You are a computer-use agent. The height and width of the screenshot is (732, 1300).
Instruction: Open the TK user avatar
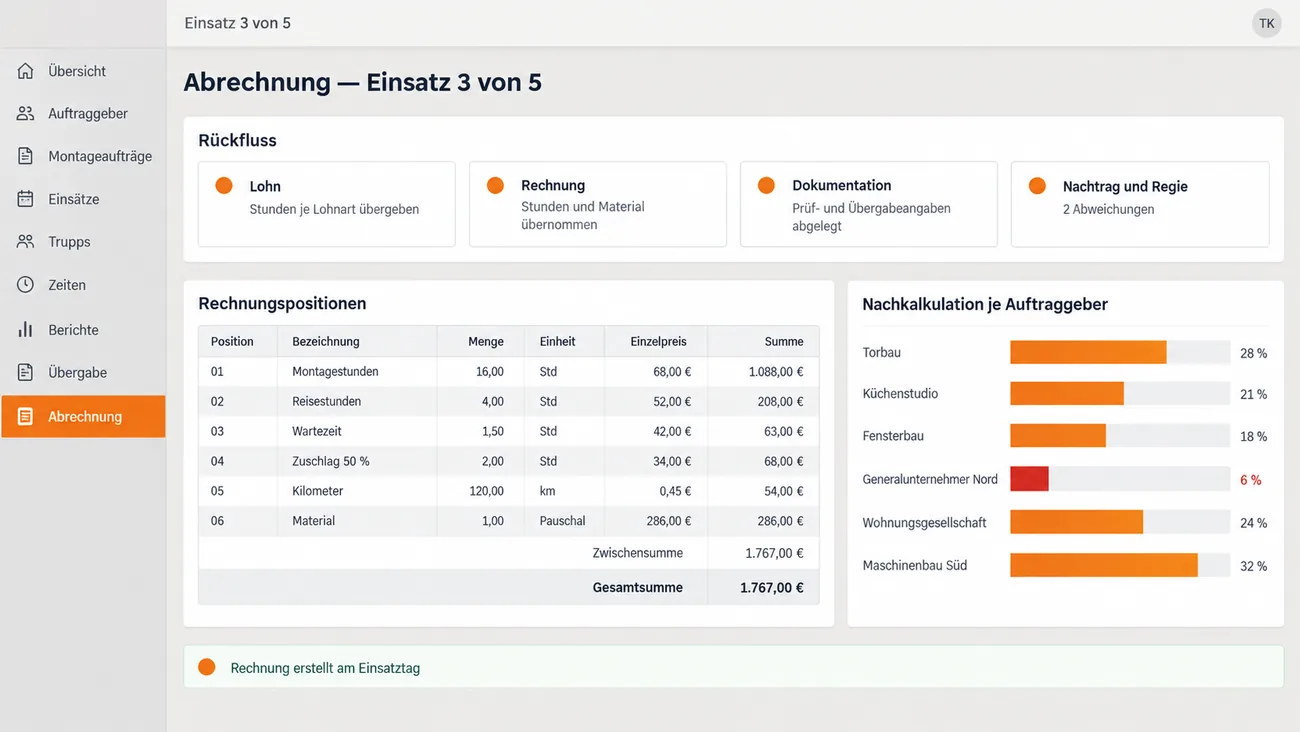point(1266,23)
